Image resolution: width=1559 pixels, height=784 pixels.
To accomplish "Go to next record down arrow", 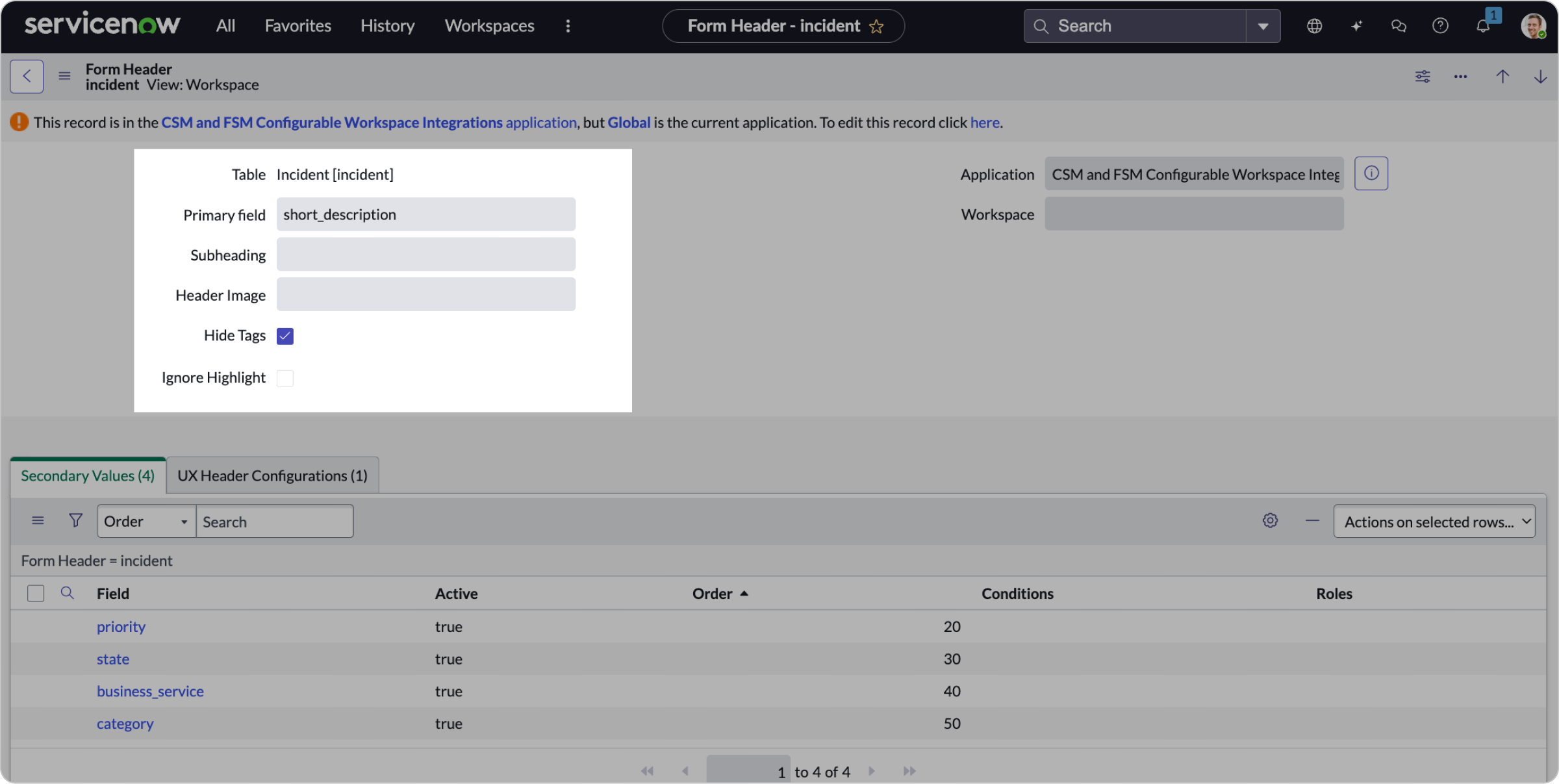I will click(1540, 77).
